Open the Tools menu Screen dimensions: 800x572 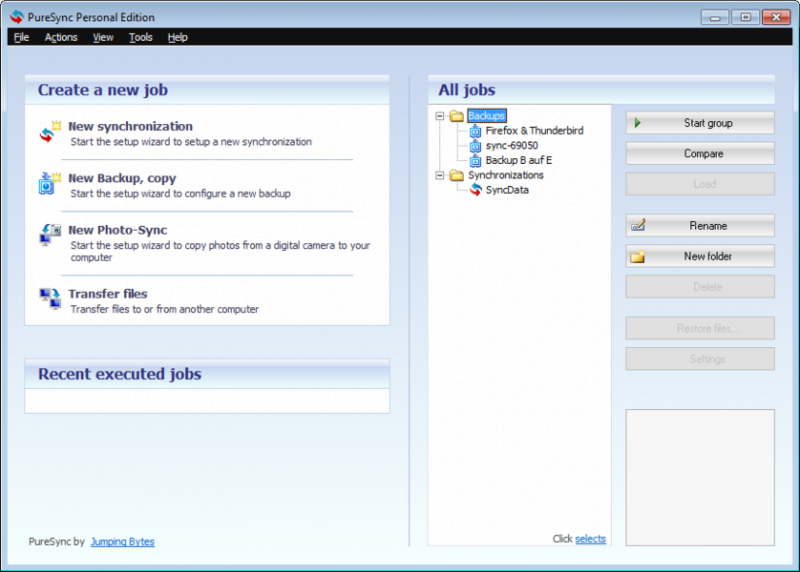pos(140,37)
